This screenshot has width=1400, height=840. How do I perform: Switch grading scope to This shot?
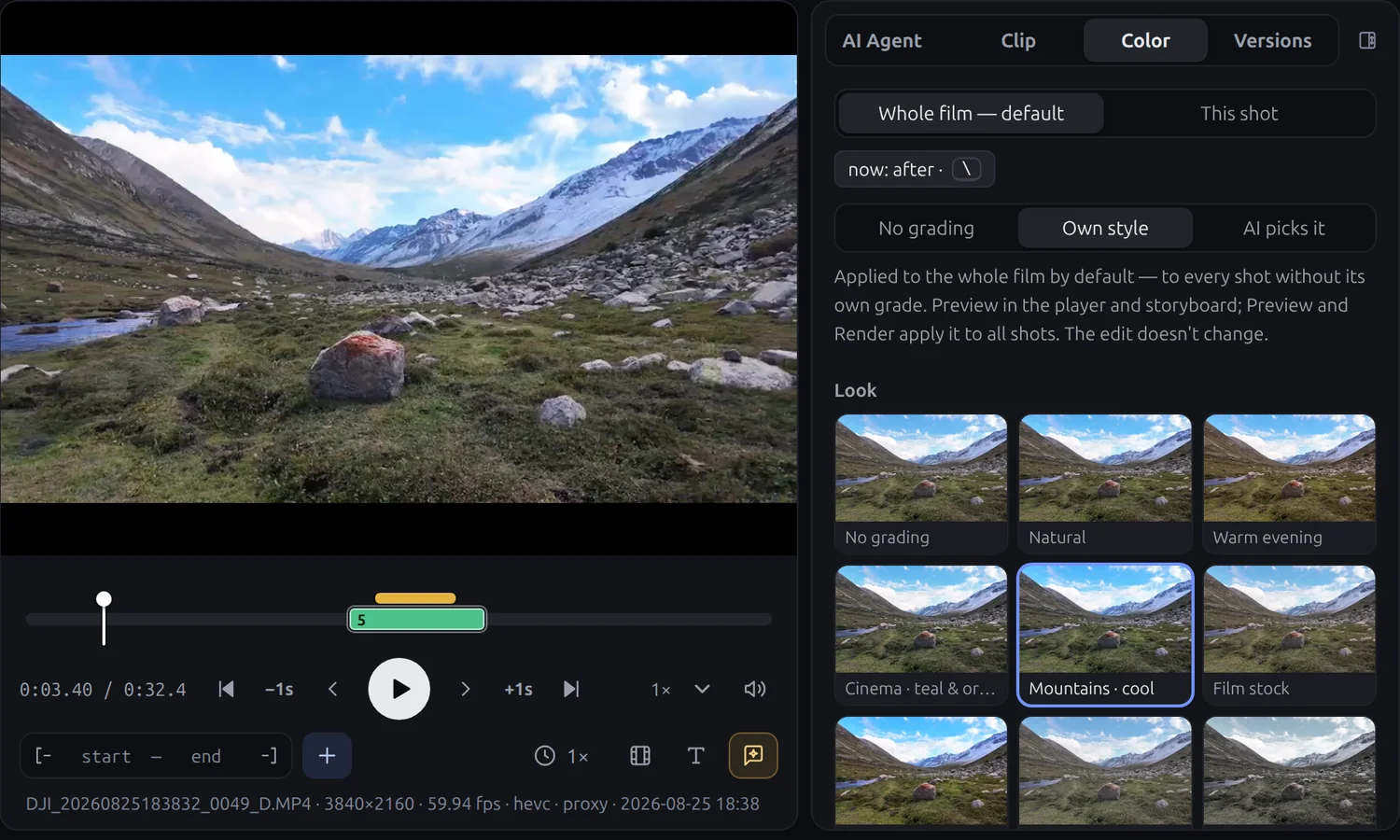[1239, 113]
